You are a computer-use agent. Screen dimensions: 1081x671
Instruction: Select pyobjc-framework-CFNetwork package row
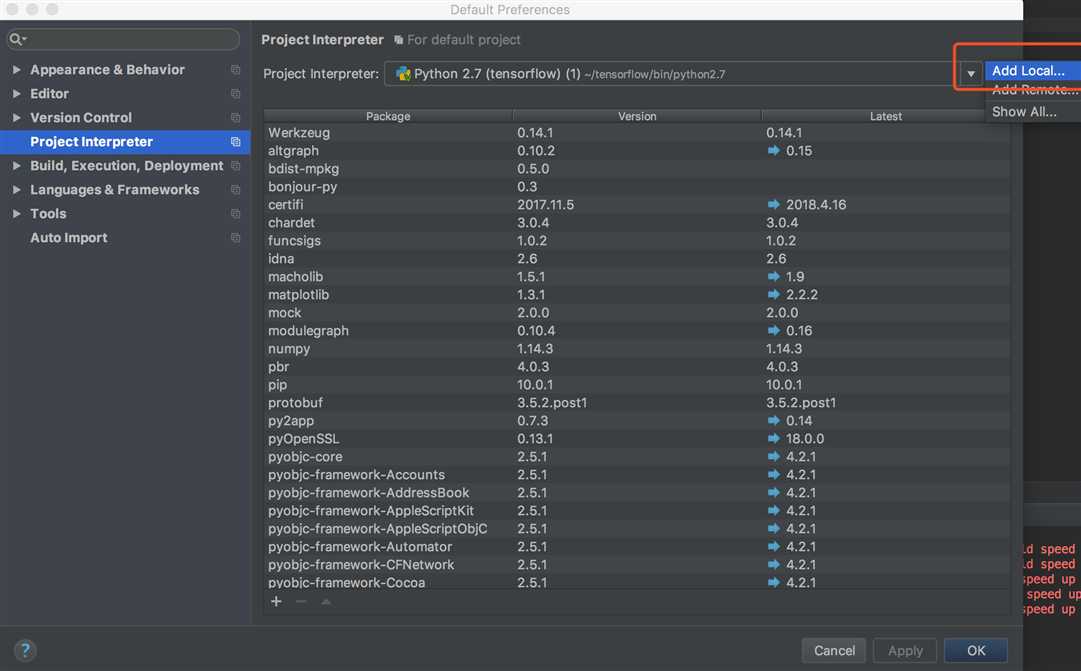tap(637, 564)
